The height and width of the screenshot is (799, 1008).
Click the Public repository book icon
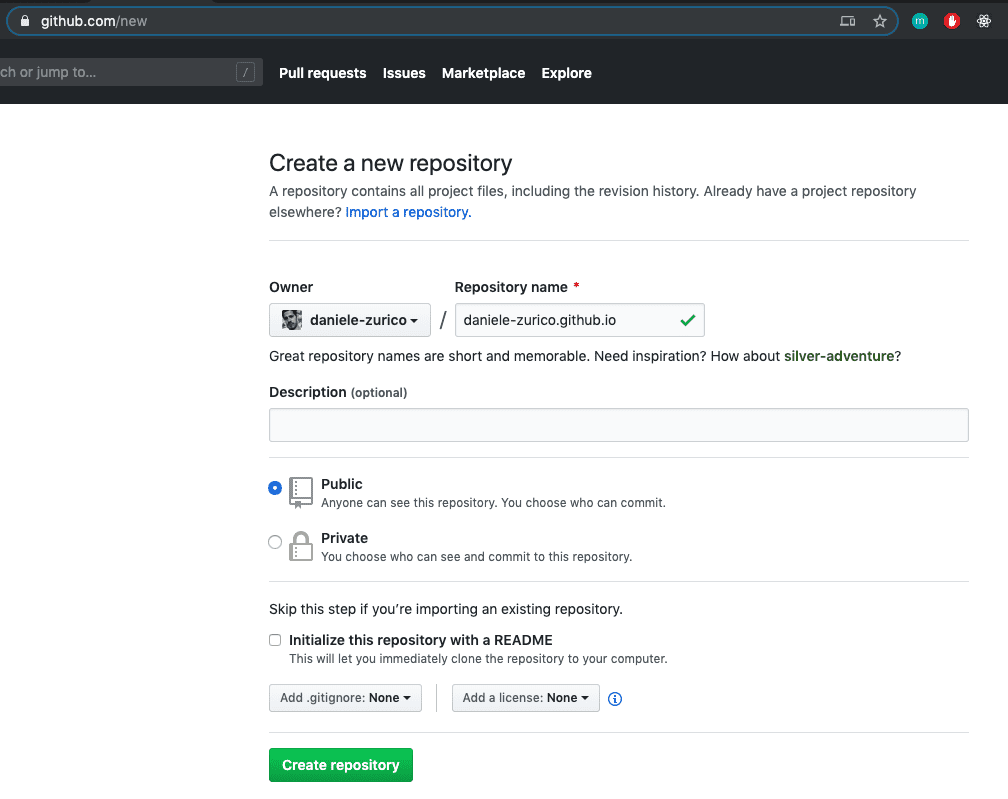point(300,492)
